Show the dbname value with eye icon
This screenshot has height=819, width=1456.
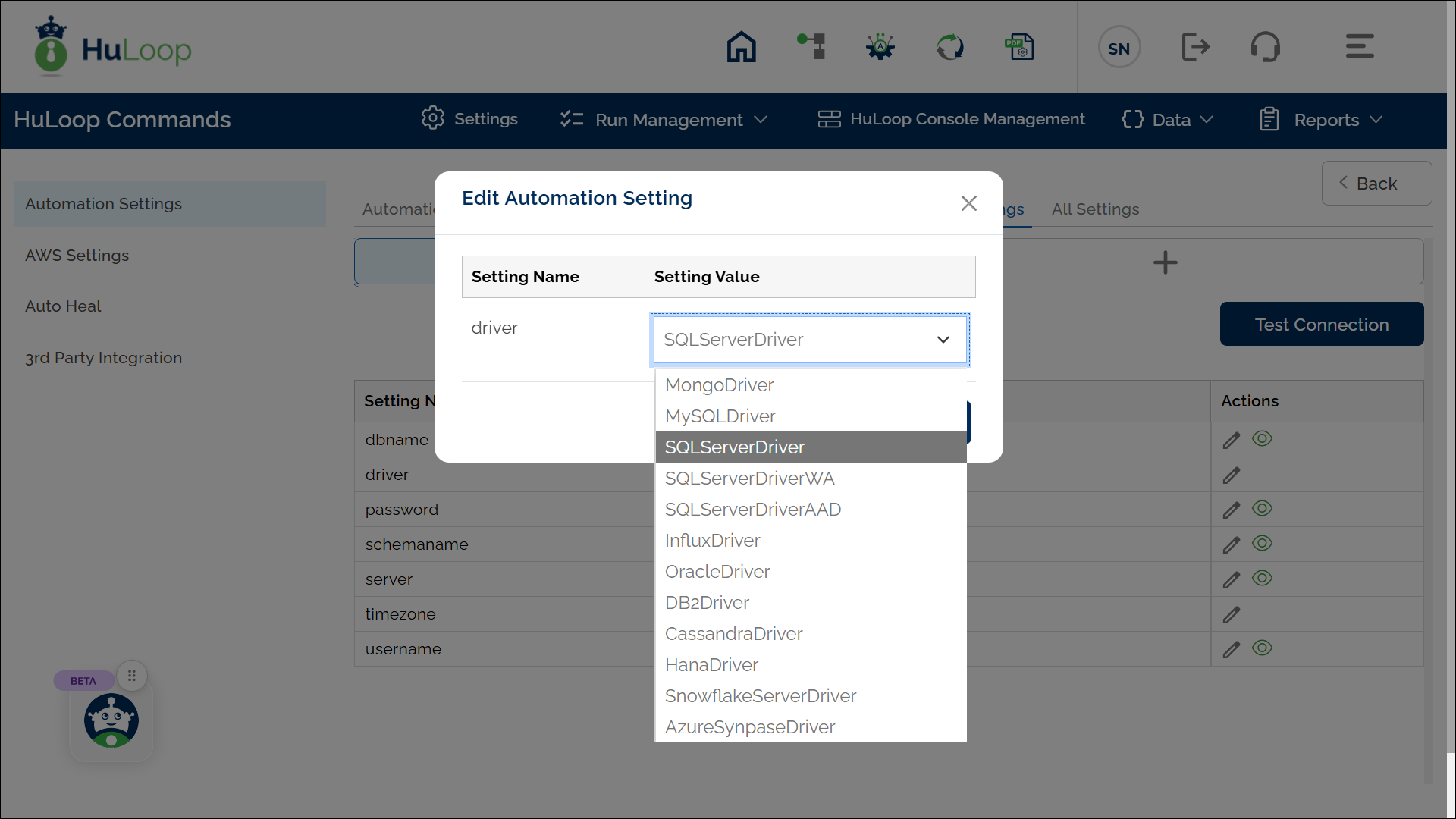point(1262,439)
